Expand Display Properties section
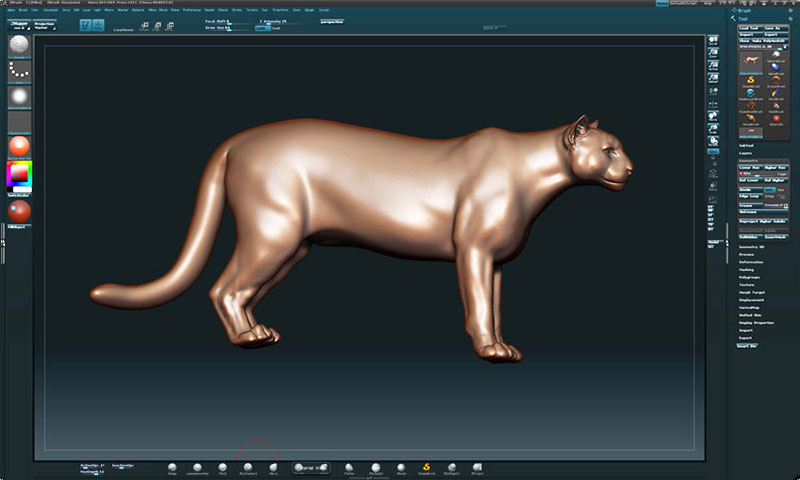Screen dimensions: 800x480 757,323
